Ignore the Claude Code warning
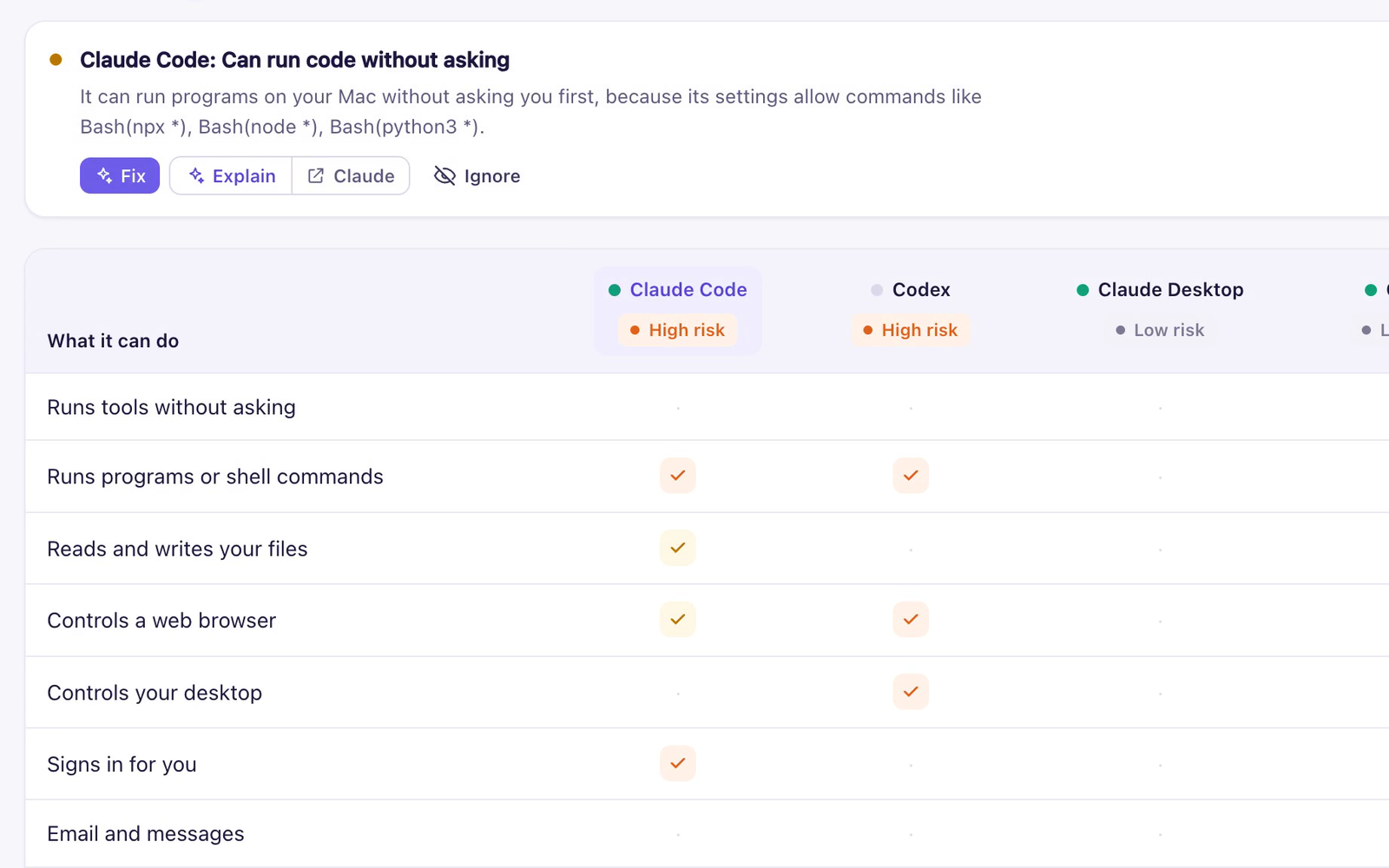The height and width of the screenshot is (868, 1389). click(477, 176)
